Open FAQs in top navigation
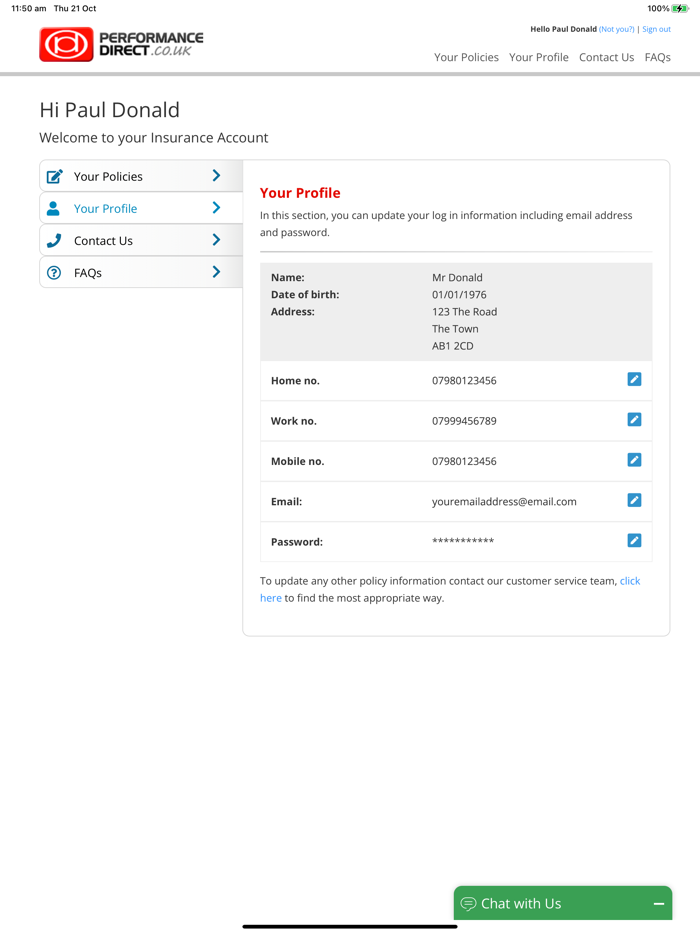Image resolution: width=700 pixels, height=934 pixels. click(x=657, y=57)
